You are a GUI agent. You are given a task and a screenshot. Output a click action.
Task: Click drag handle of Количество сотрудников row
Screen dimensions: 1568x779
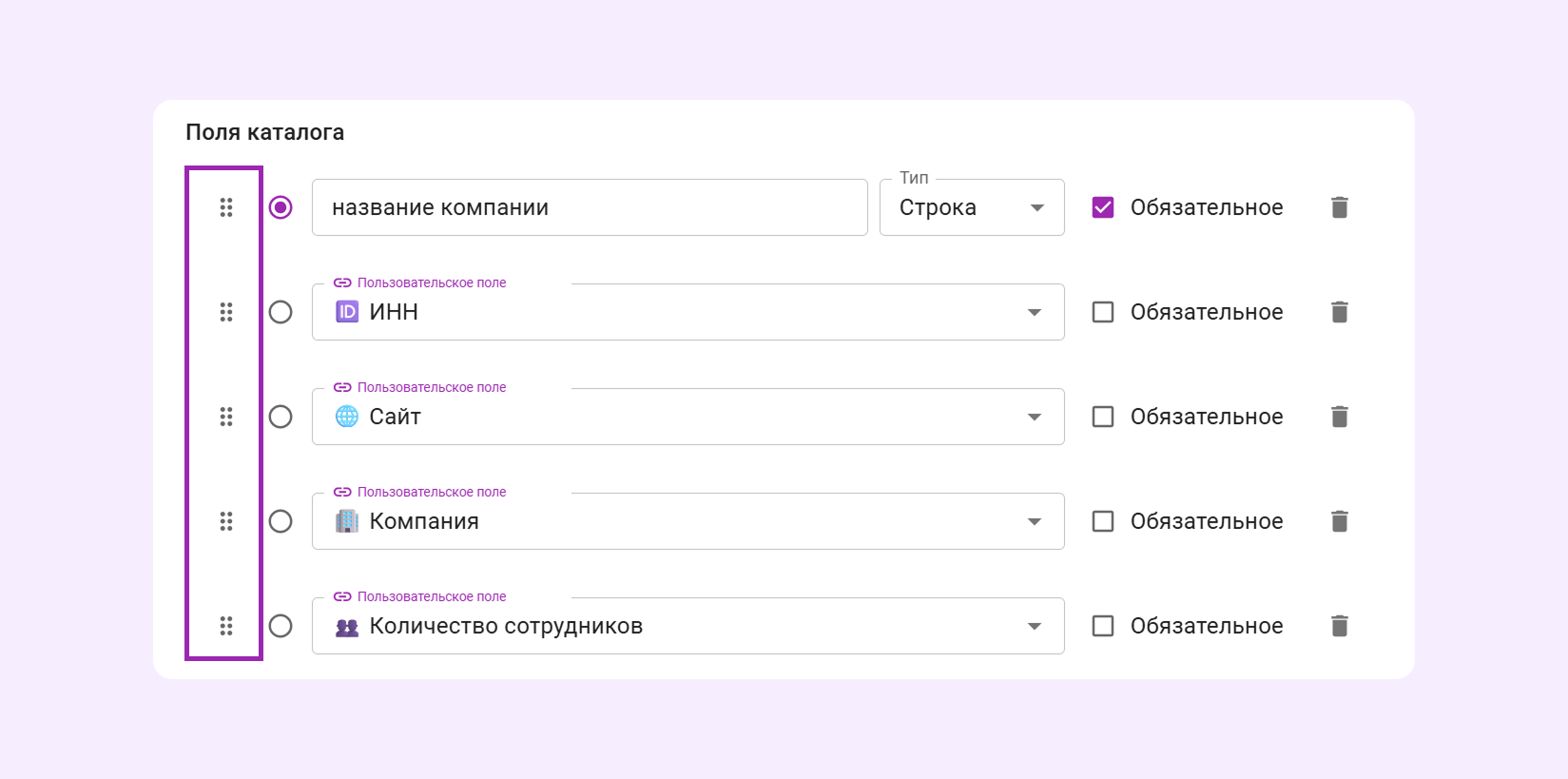click(x=226, y=626)
